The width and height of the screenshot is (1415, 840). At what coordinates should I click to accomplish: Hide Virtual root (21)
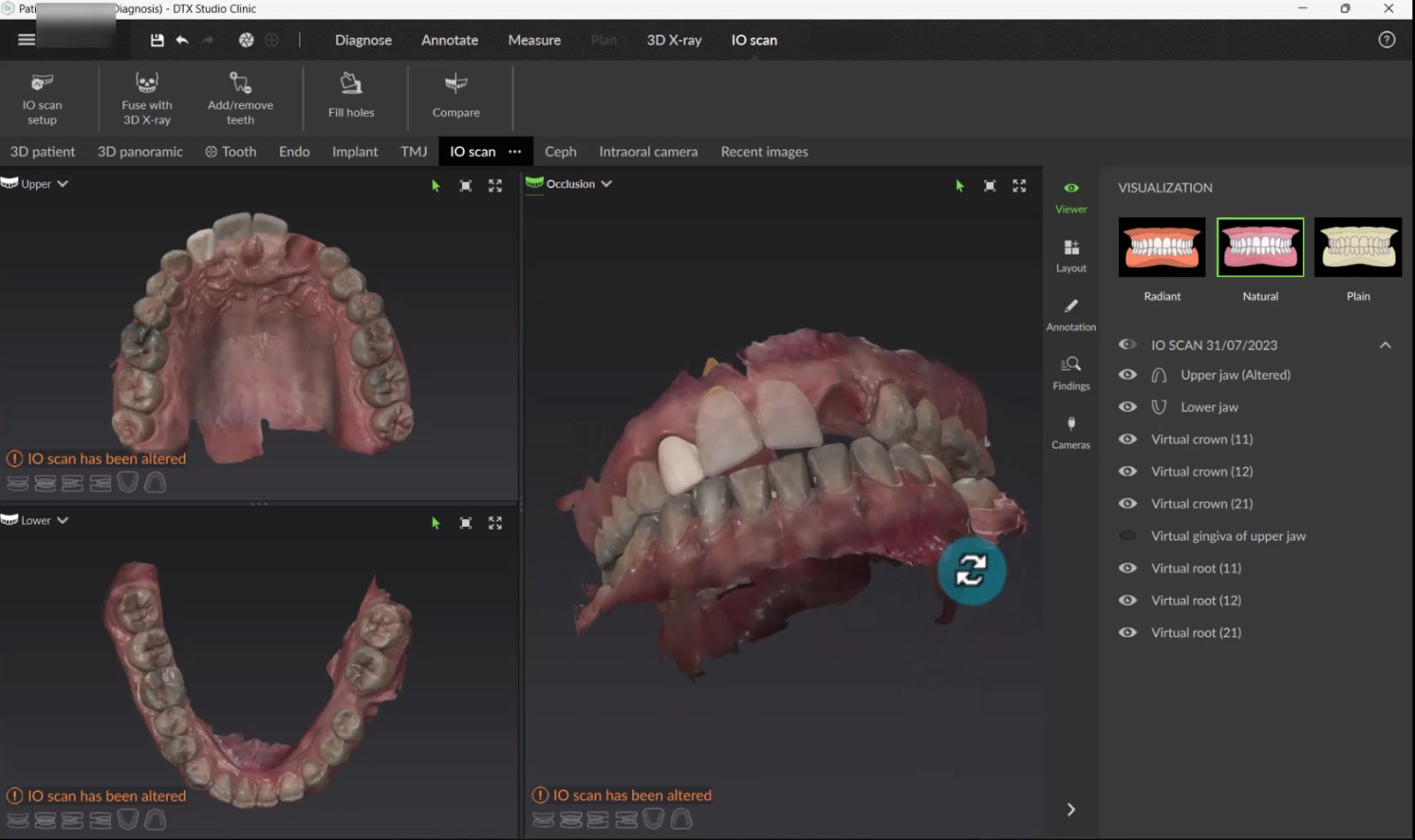pos(1128,632)
